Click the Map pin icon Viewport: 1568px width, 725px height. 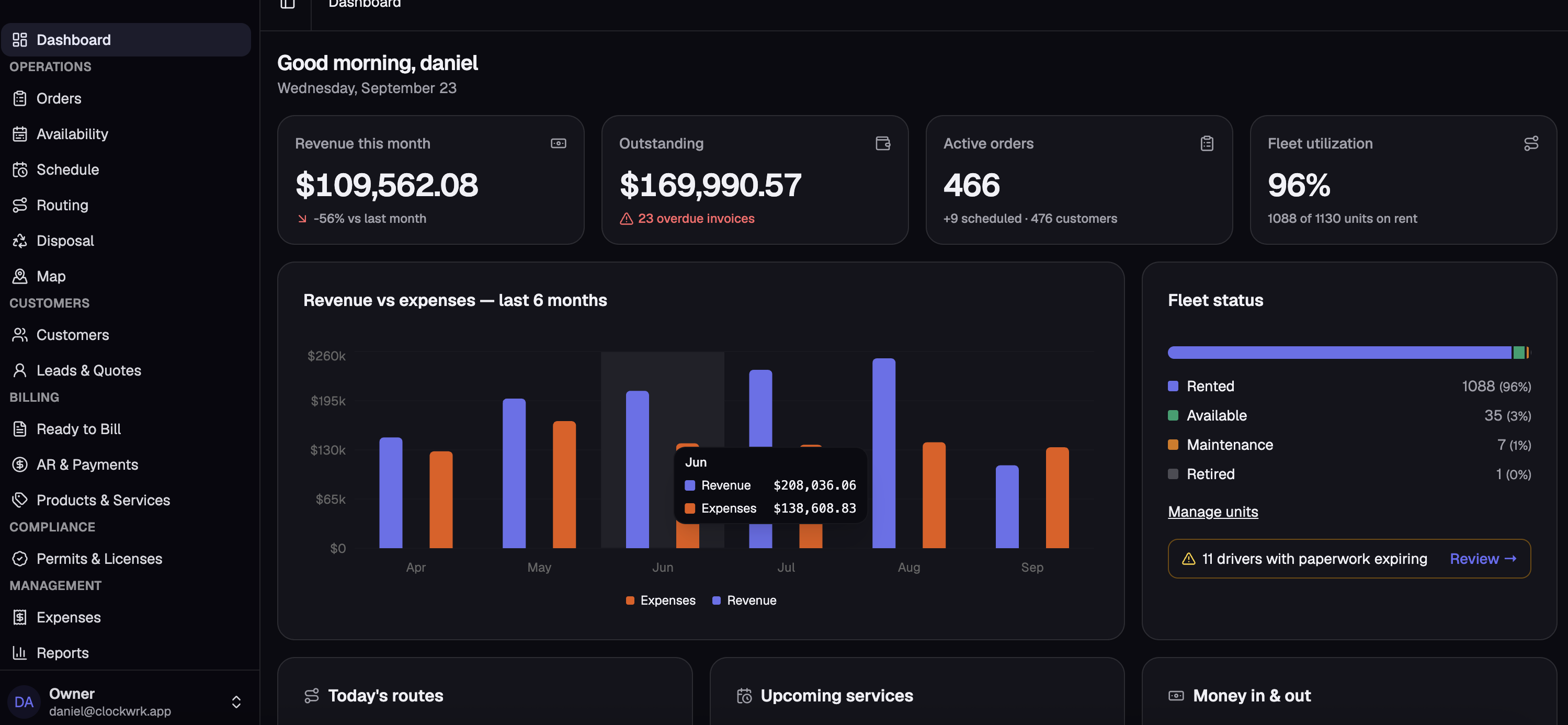tap(19, 276)
